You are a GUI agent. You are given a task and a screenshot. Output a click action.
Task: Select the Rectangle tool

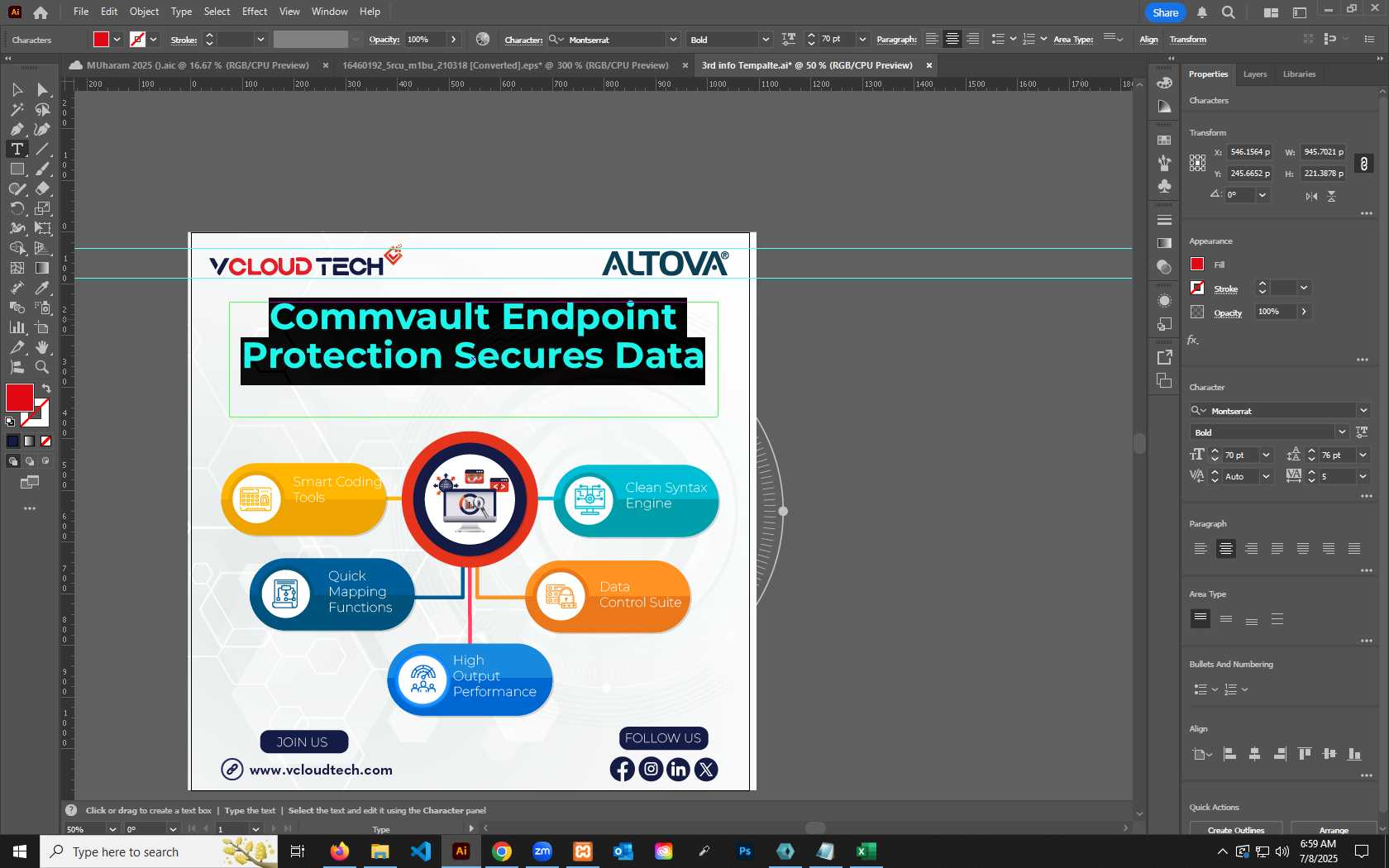[17, 169]
